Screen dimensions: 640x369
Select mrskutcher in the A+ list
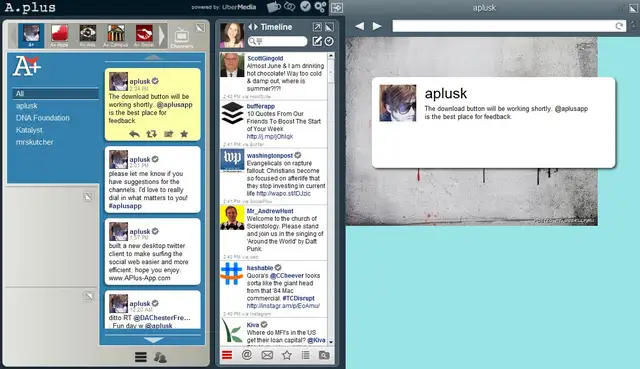pos(34,142)
